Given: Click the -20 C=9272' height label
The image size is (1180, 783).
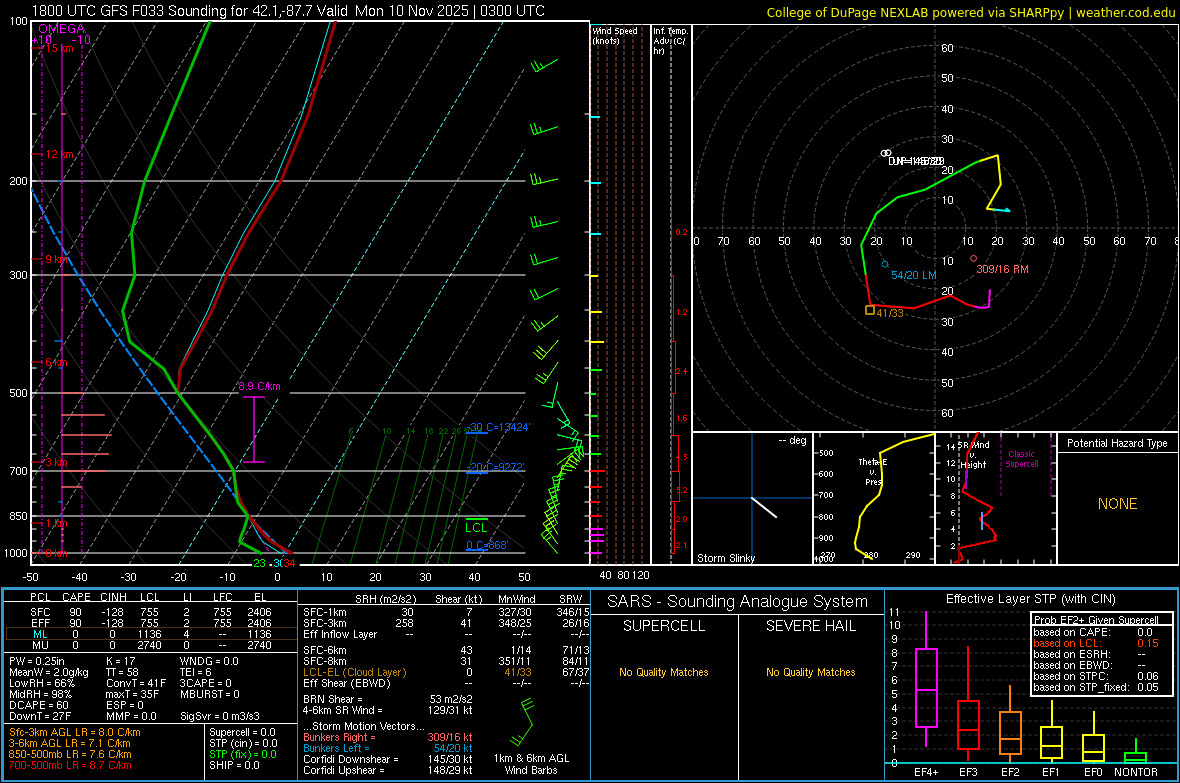Looking at the screenshot, I should pos(495,467).
